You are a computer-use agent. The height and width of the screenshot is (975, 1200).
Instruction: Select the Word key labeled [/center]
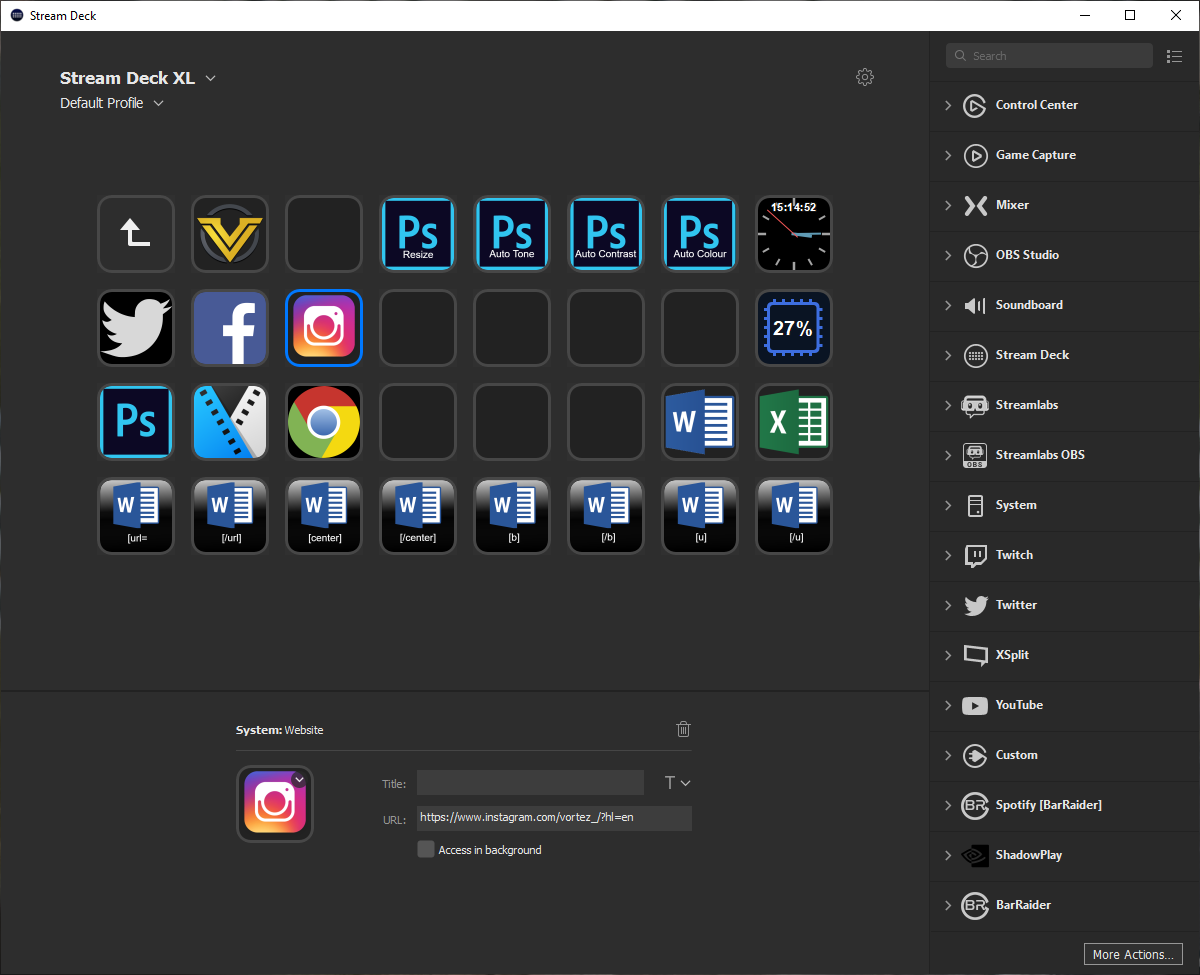418,516
